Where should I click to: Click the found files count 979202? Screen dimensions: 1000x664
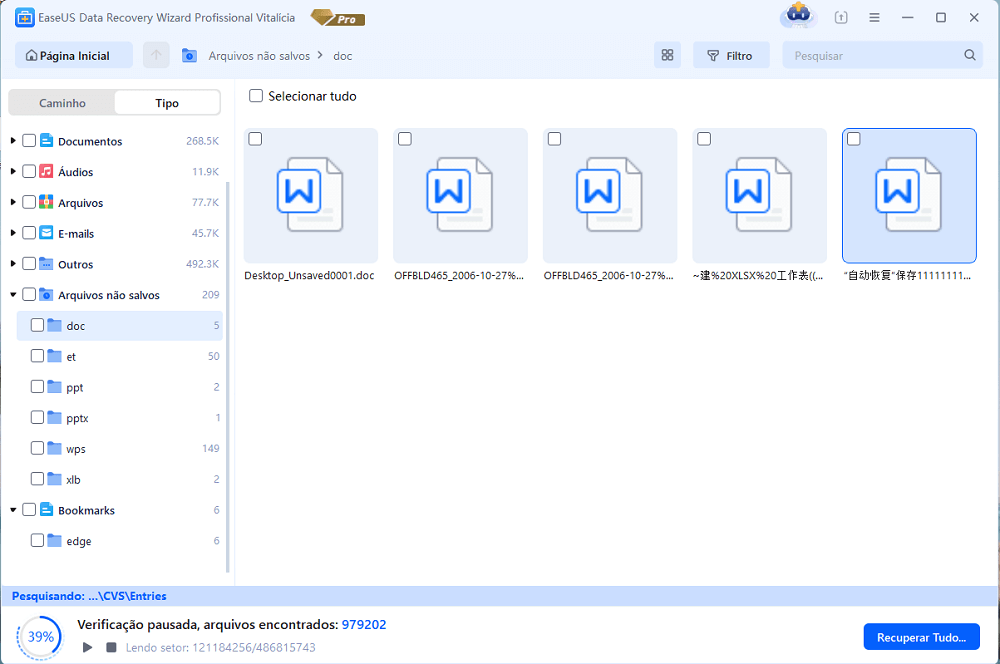click(x=364, y=624)
